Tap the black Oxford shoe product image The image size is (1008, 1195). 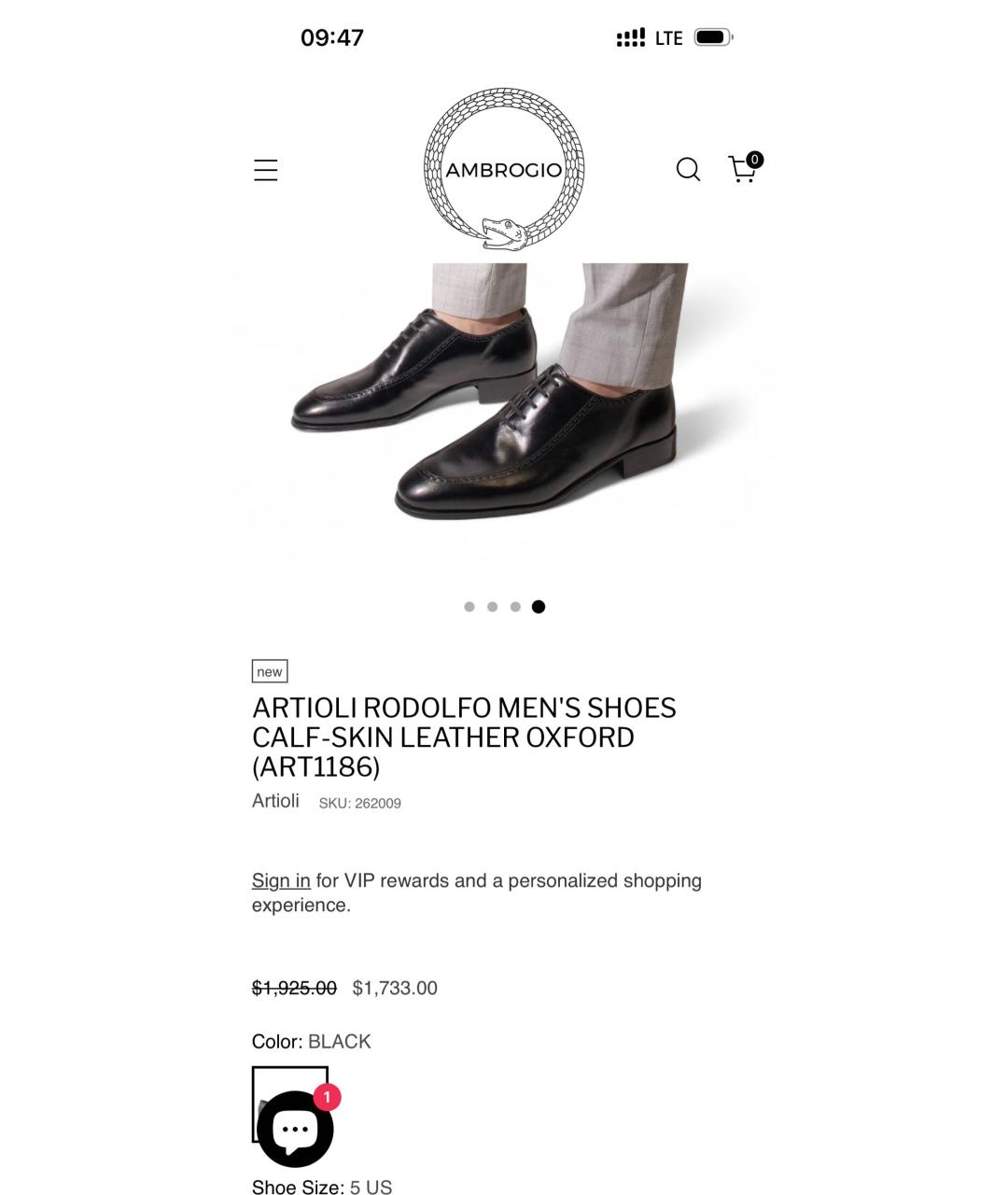pos(504,420)
